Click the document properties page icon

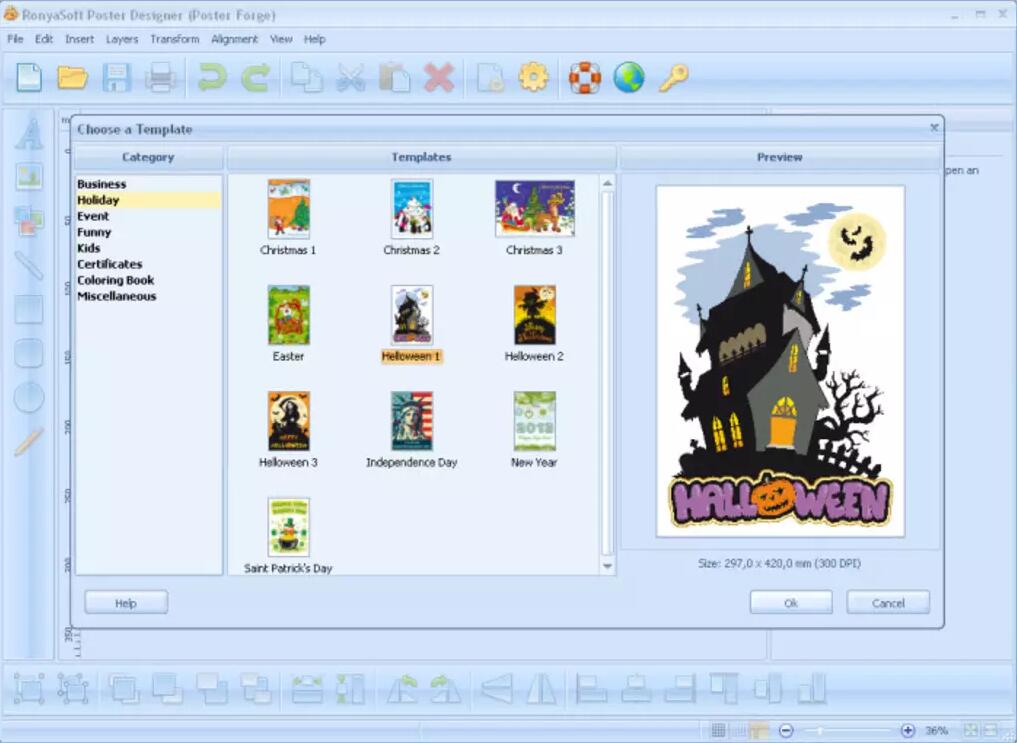pos(490,78)
